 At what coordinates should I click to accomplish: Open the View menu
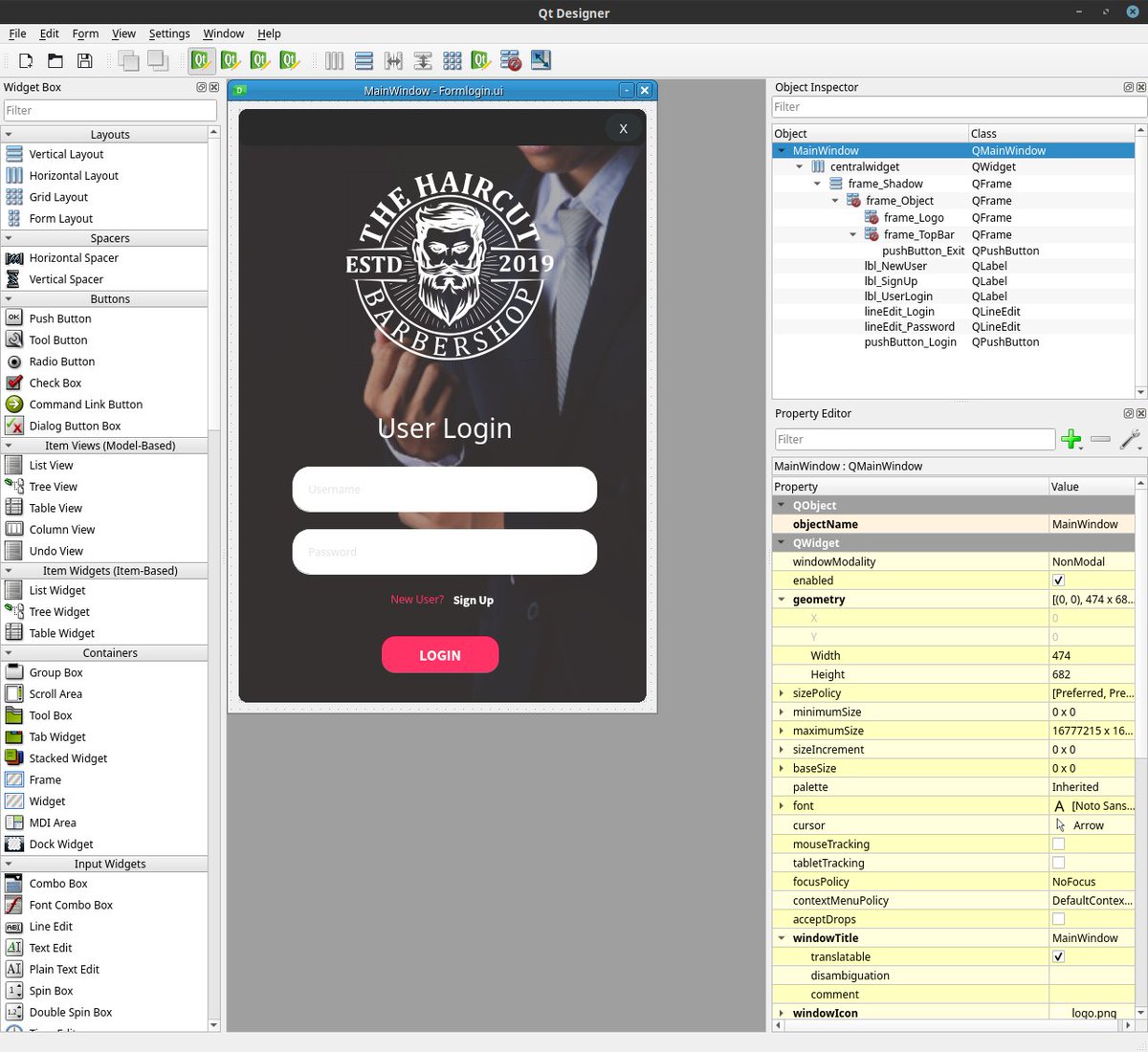point(124,33)
